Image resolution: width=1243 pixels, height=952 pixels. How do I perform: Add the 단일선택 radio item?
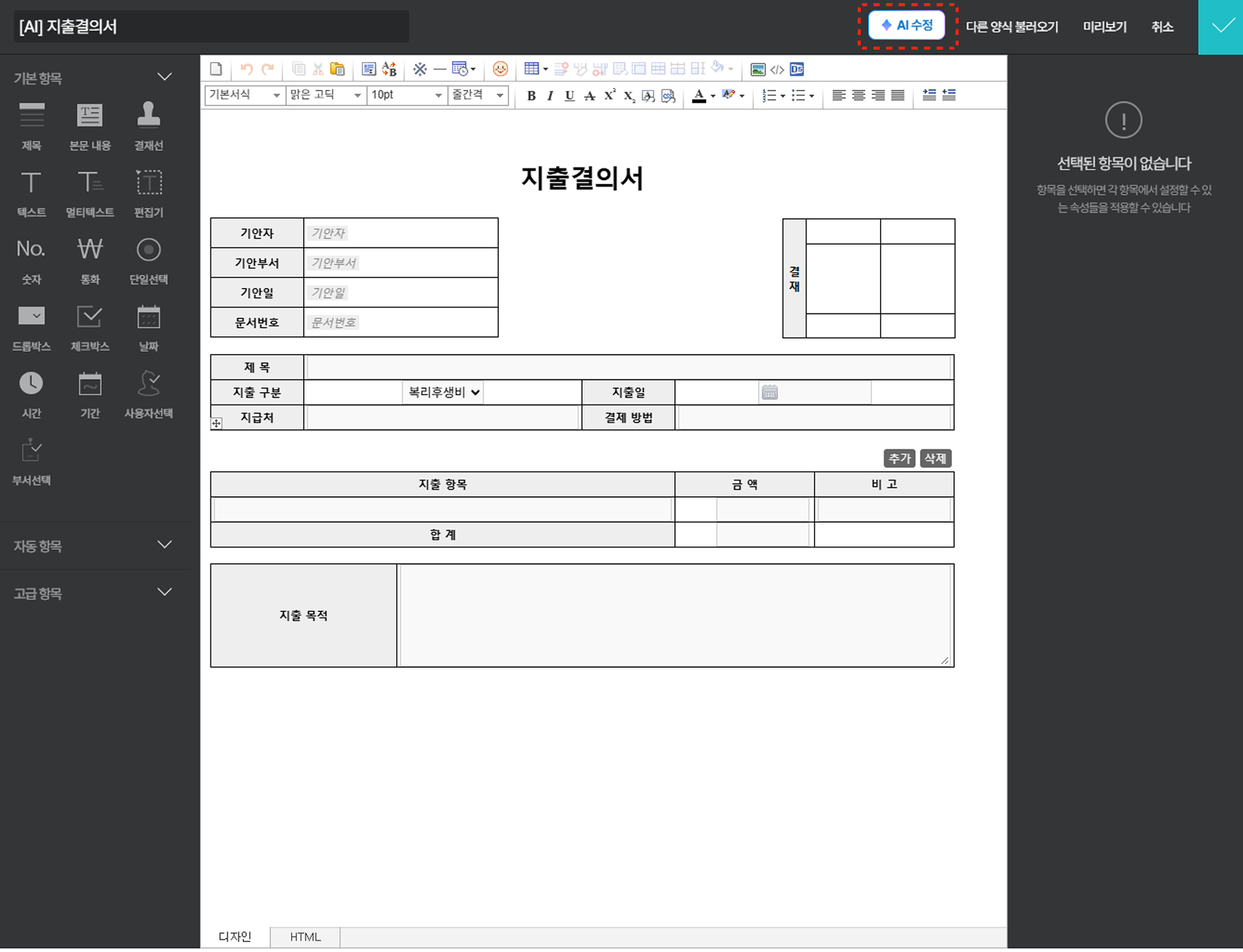click(148, 259)
